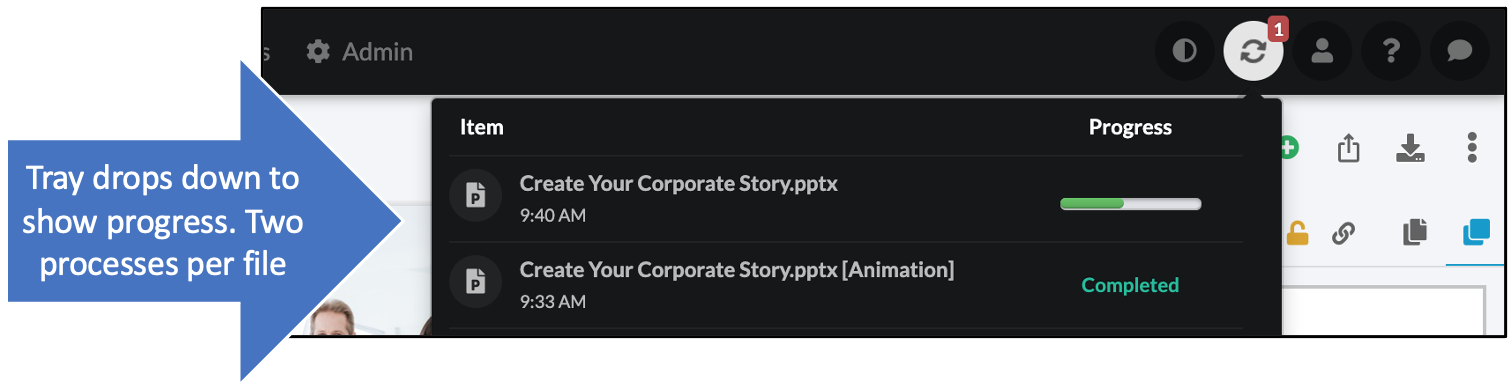
Task: Click the Completed status text
Action: point(1130,285)
